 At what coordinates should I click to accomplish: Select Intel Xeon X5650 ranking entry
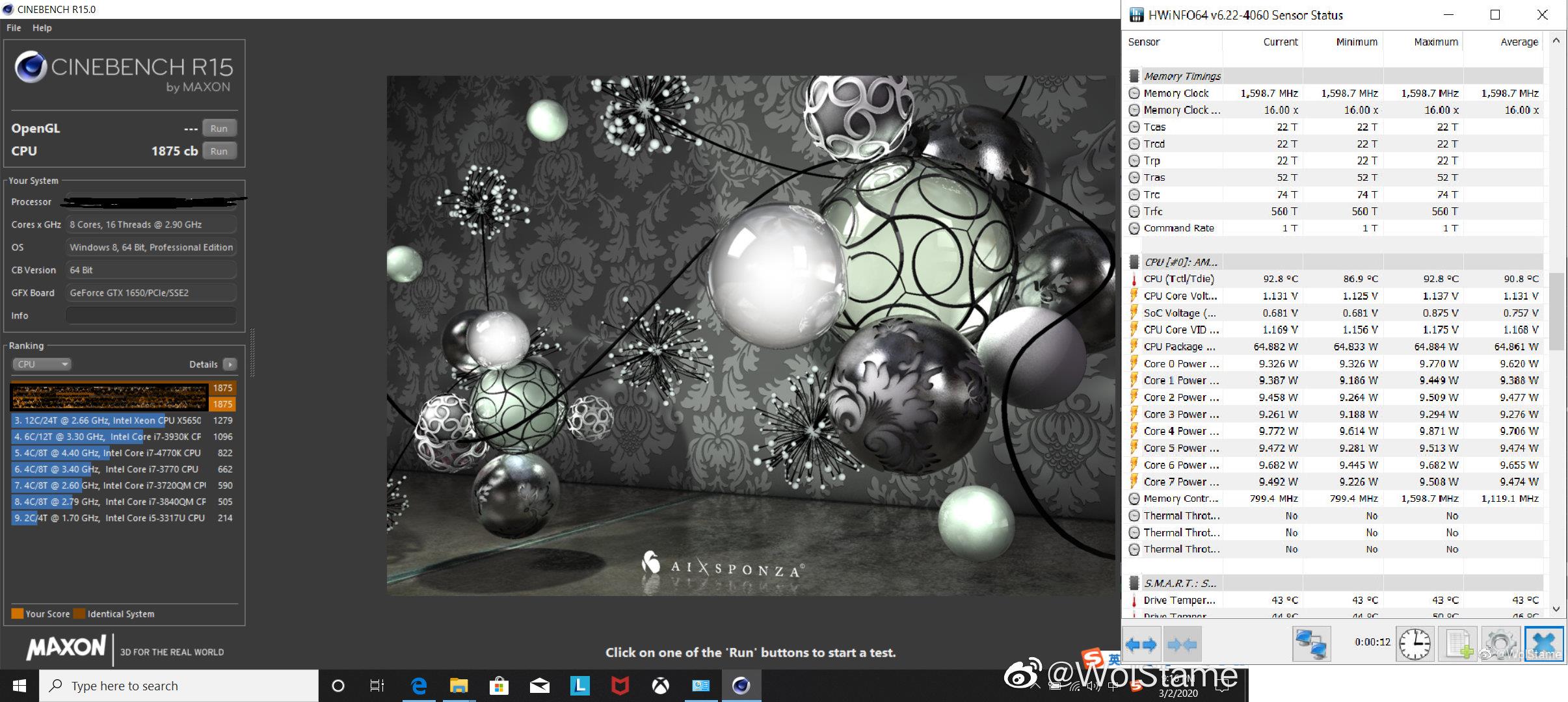tap(108, 421)
